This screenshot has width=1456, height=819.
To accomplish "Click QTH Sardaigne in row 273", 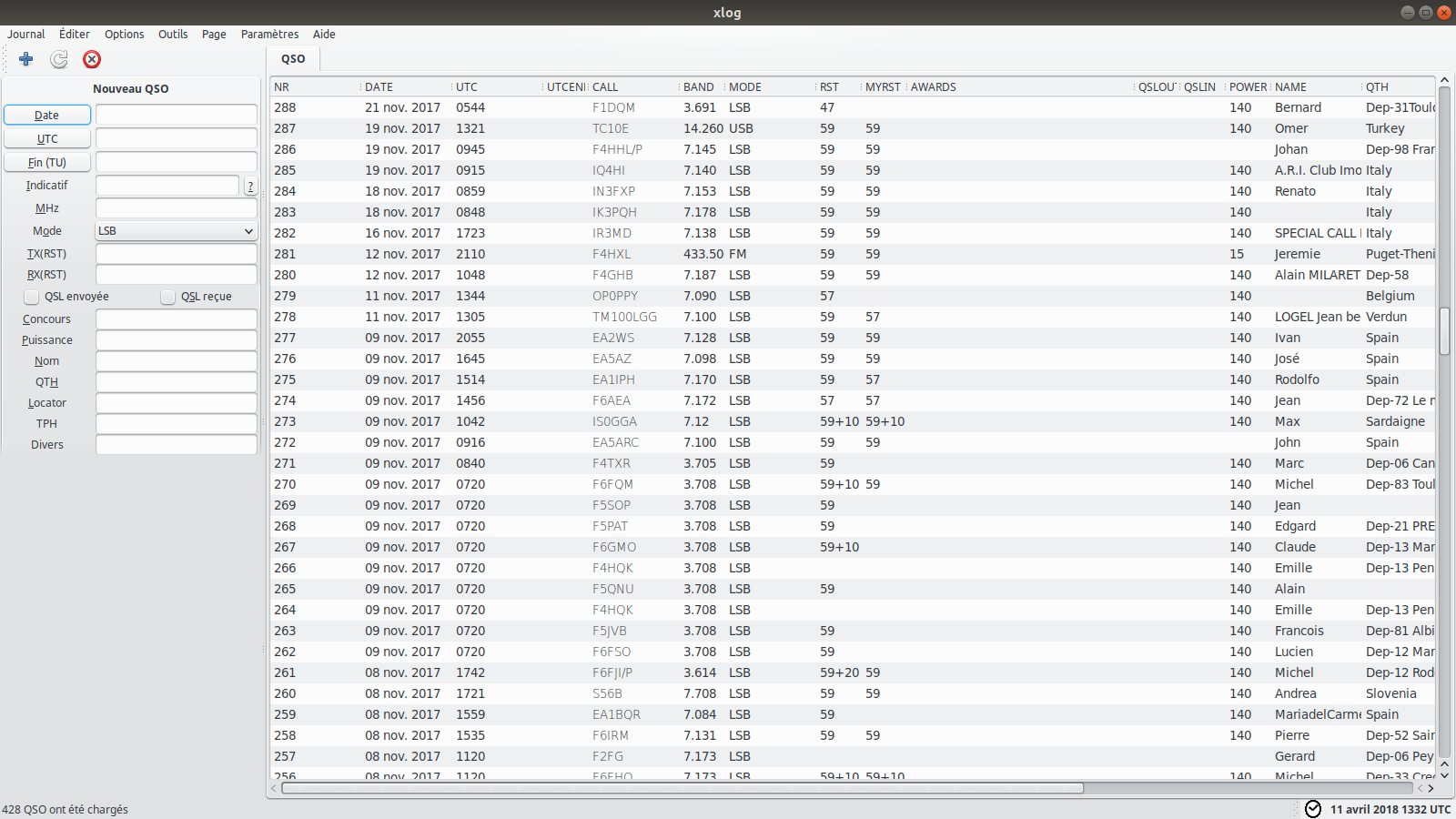I will [x=1395, y=421].
